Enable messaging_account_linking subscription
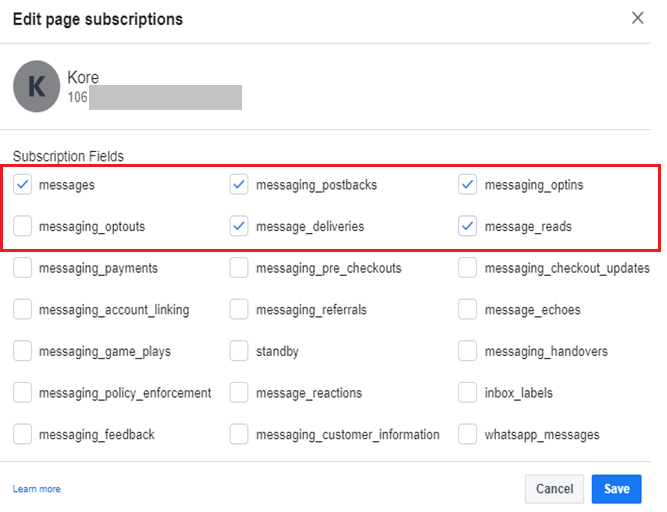 (x=22, y=310)
